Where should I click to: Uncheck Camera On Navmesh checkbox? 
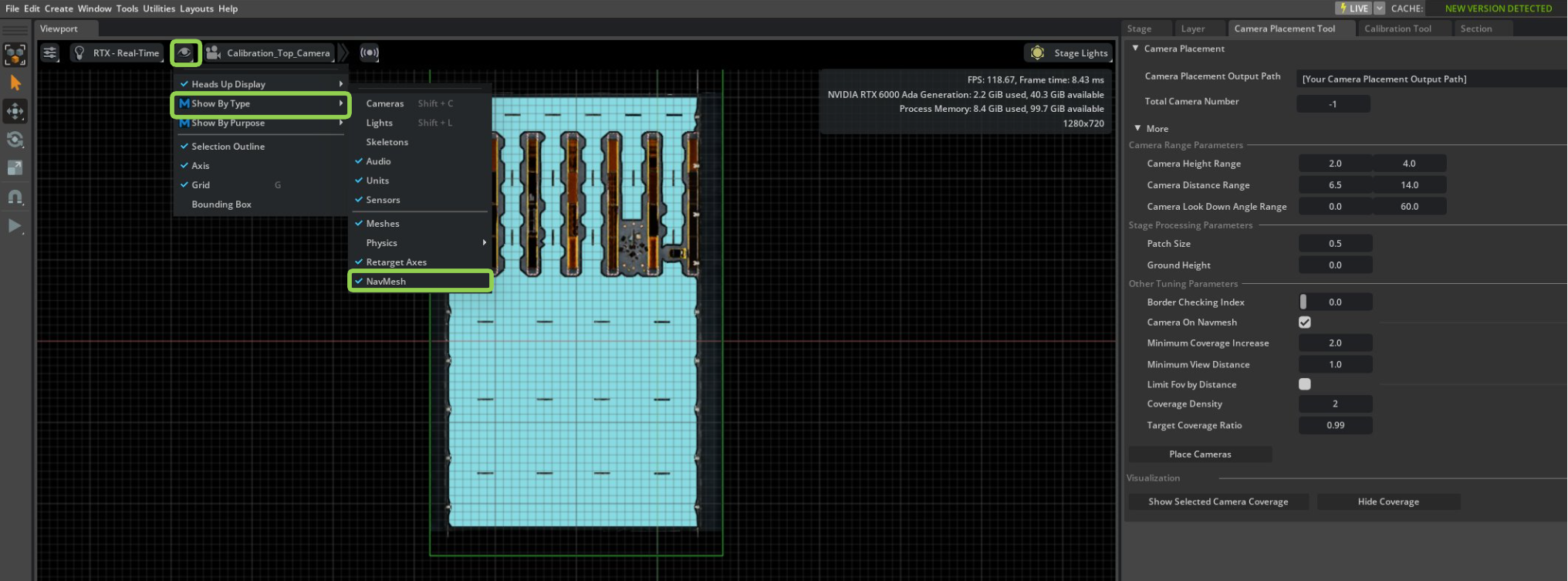coord(1305,323)
